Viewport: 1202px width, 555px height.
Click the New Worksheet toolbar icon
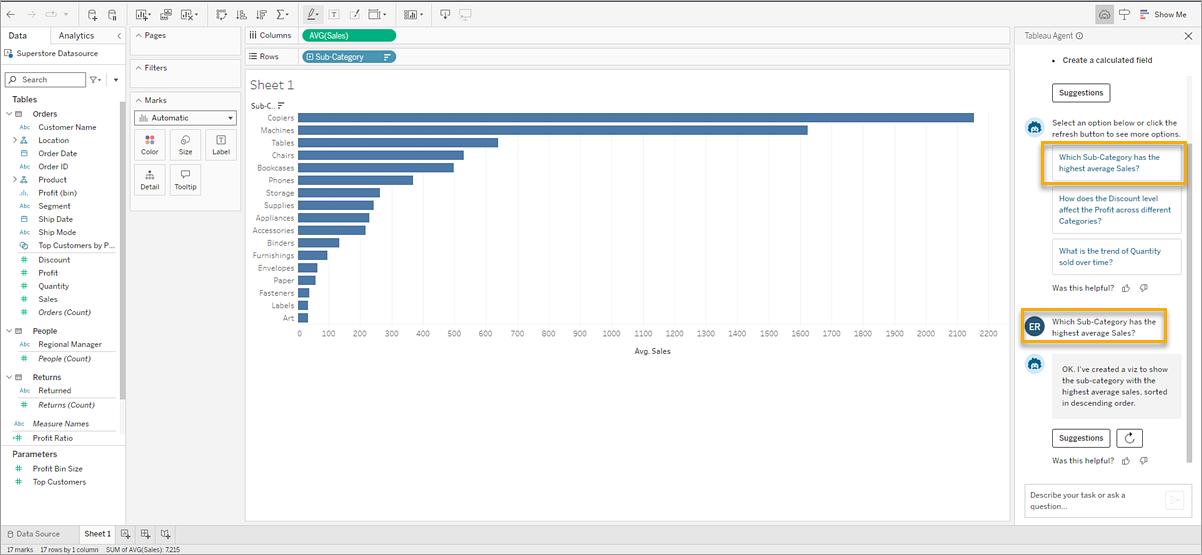coord(141,15)
